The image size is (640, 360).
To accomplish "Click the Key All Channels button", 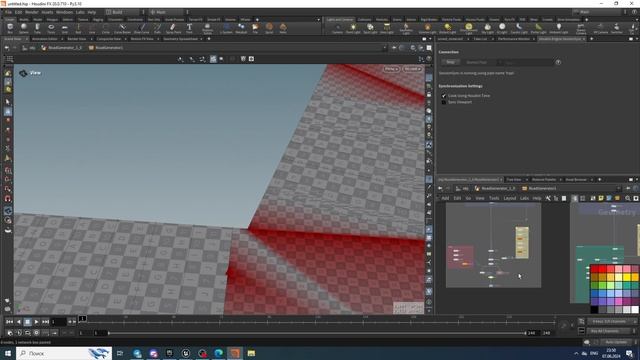I will pos(609,331).
